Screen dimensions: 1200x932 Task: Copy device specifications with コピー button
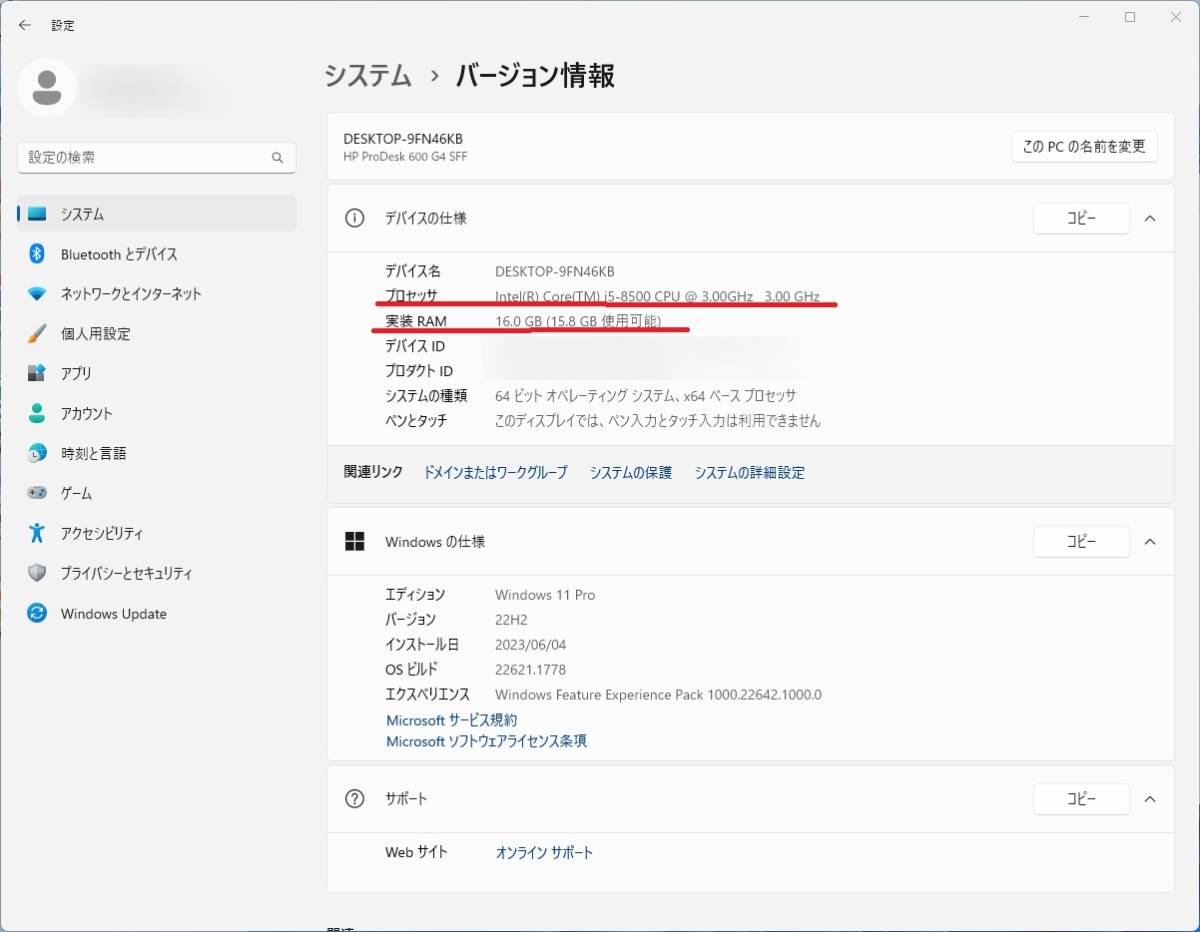(1081, 218)
